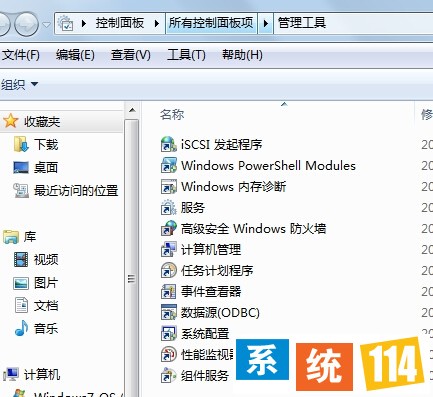The image size is (433, 397).
Task: Click the 图片 library icon
Action: (21, 283)
